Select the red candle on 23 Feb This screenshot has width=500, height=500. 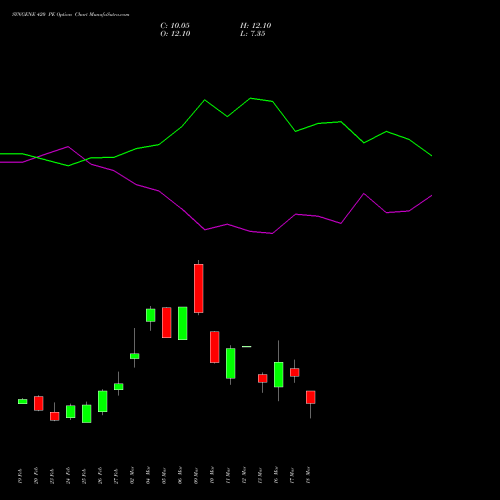click(55, 416)
